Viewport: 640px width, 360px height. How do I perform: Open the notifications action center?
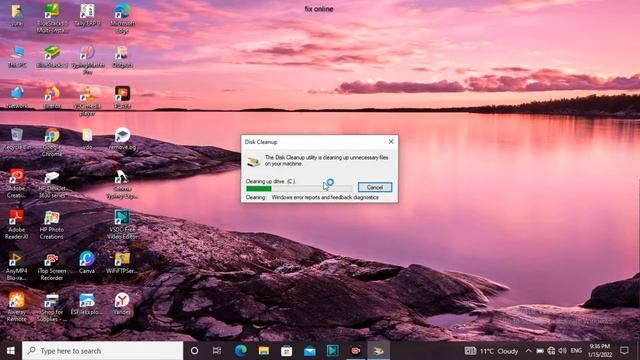coord(624,351)
